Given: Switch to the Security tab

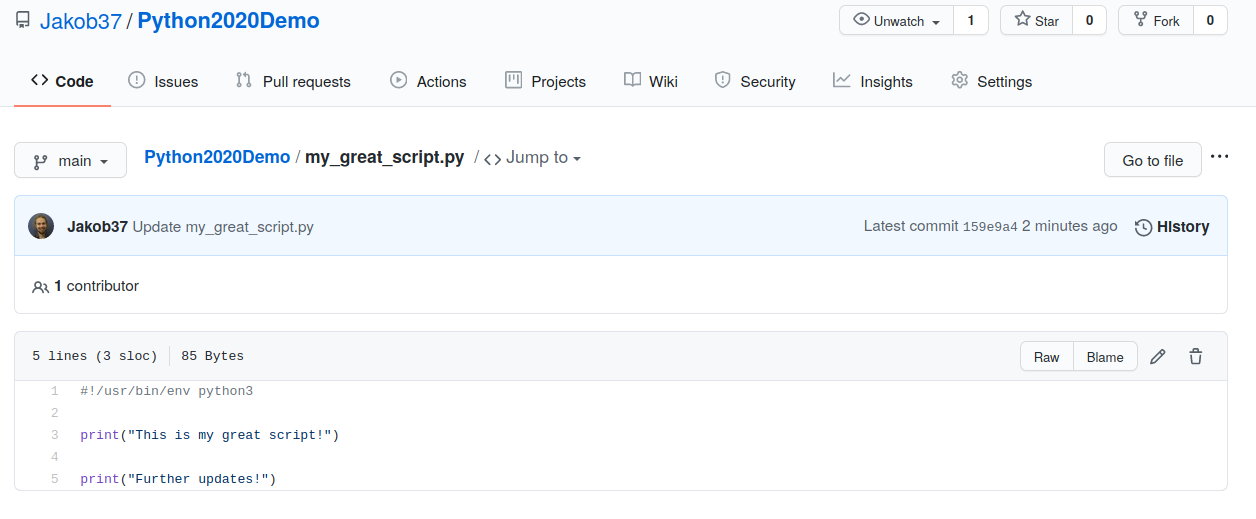Looking at the screenshot, I should pos(755,81).
